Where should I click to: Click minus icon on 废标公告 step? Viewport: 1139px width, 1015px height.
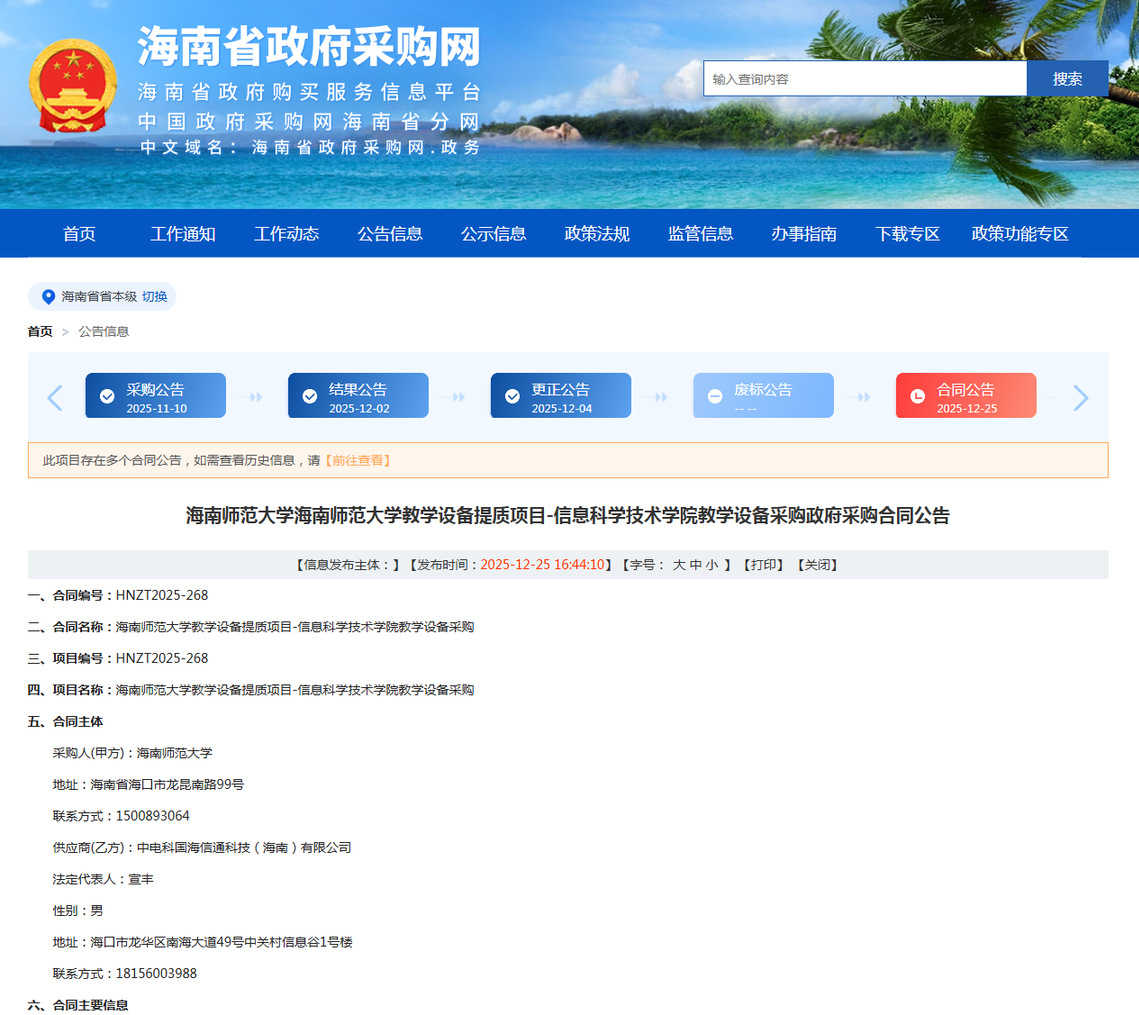pyautogui.click(x=715, y=397)
